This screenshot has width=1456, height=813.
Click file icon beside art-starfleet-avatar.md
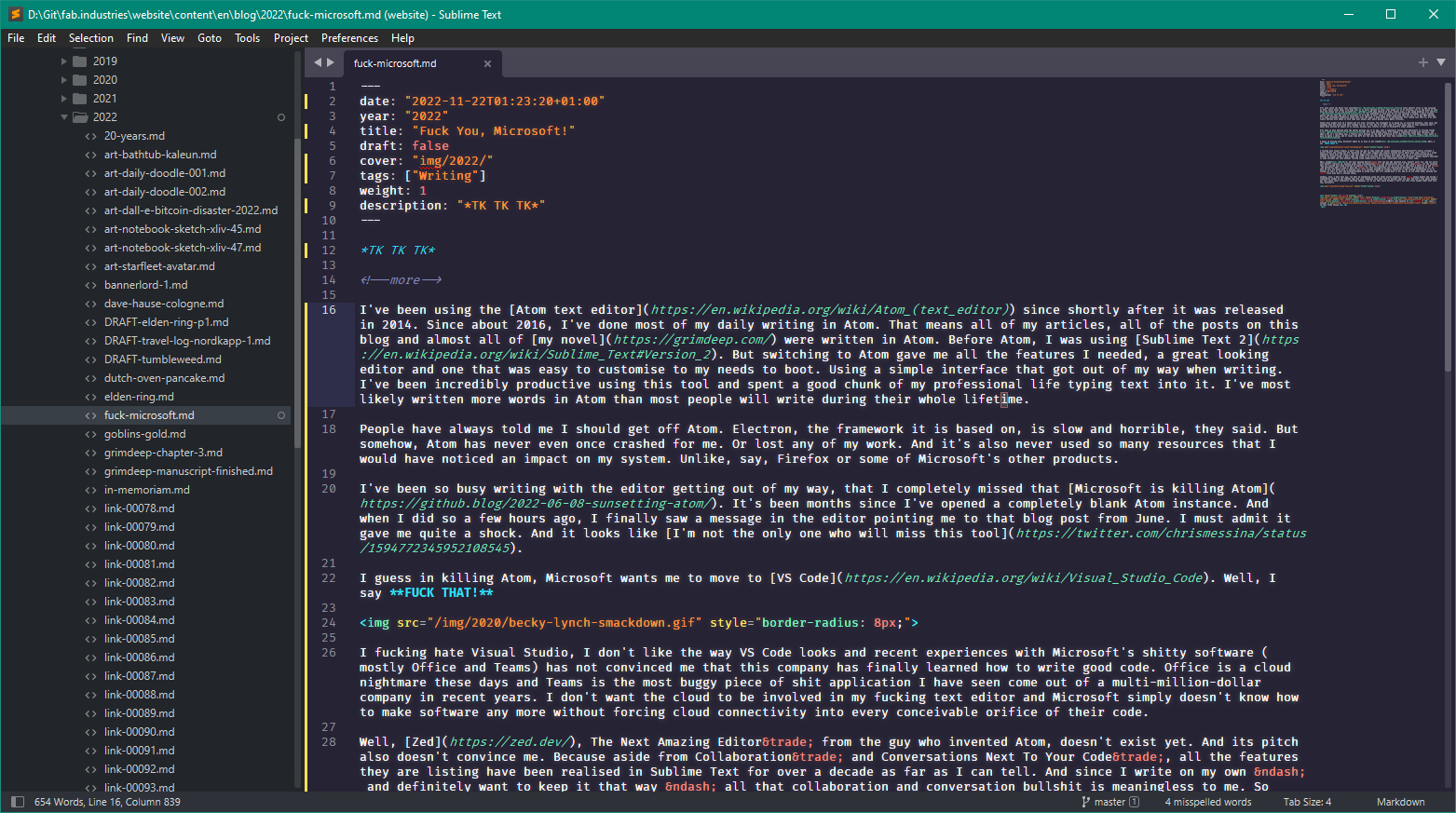click(90, 266)
